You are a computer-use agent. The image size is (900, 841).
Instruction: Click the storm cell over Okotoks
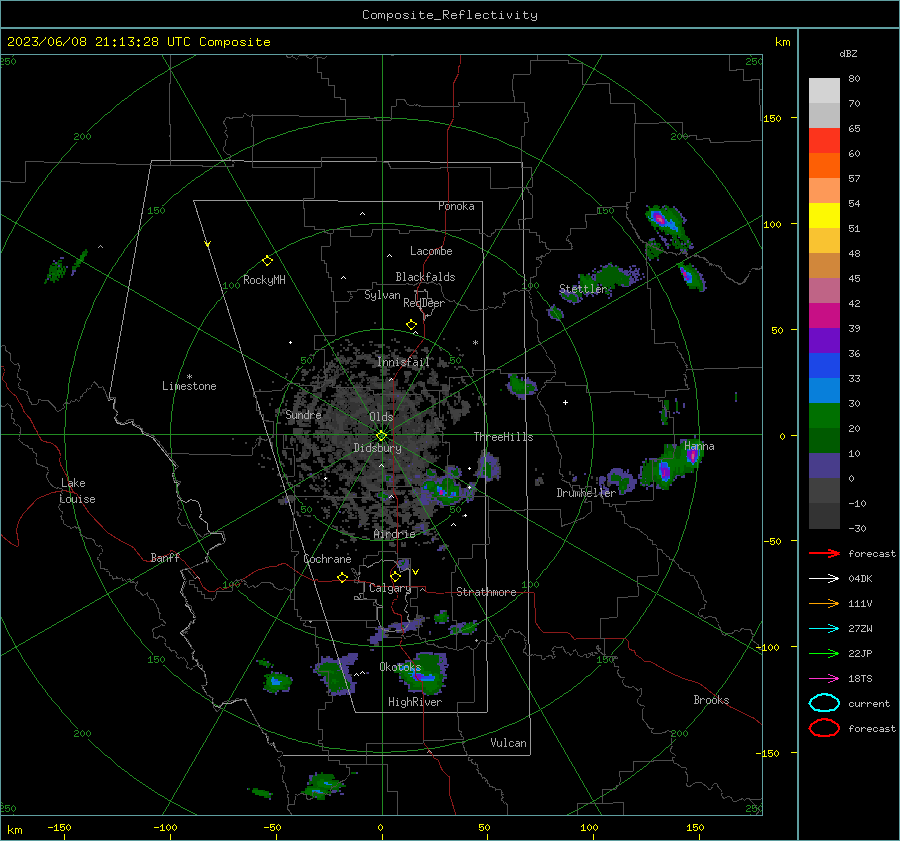pos(425,673)
